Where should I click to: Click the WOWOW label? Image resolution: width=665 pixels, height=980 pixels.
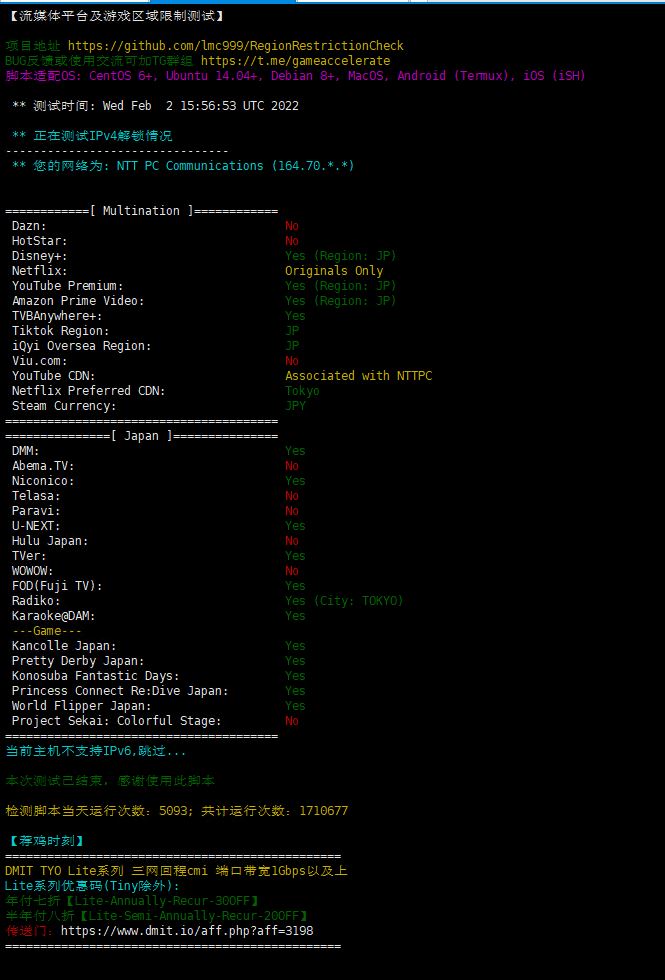tap(32, 571)
